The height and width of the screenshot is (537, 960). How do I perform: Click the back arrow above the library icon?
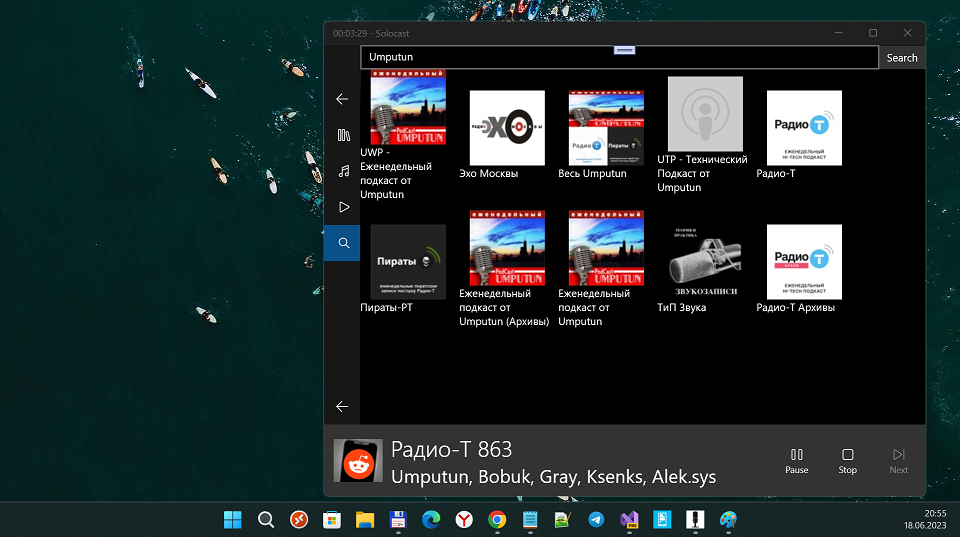click(x=342, y=99)
